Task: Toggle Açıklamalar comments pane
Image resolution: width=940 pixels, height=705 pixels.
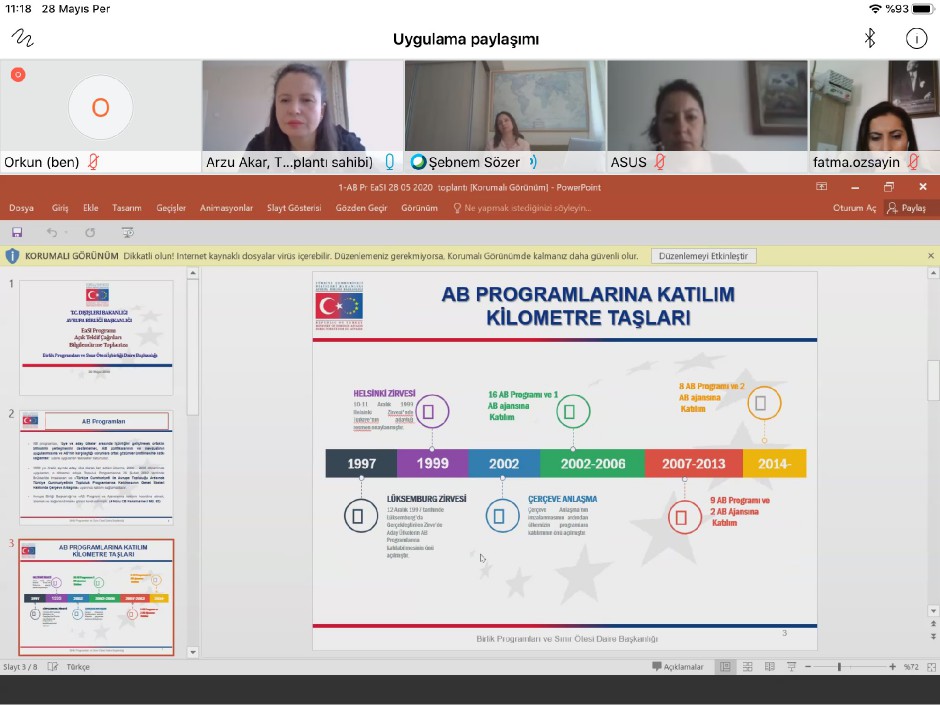Action: (x=678, y=667)
